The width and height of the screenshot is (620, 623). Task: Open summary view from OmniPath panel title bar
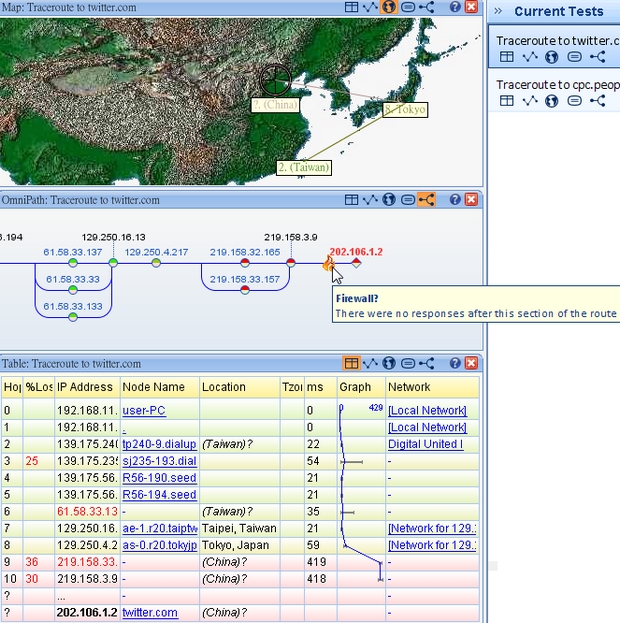tap(408, 199)
